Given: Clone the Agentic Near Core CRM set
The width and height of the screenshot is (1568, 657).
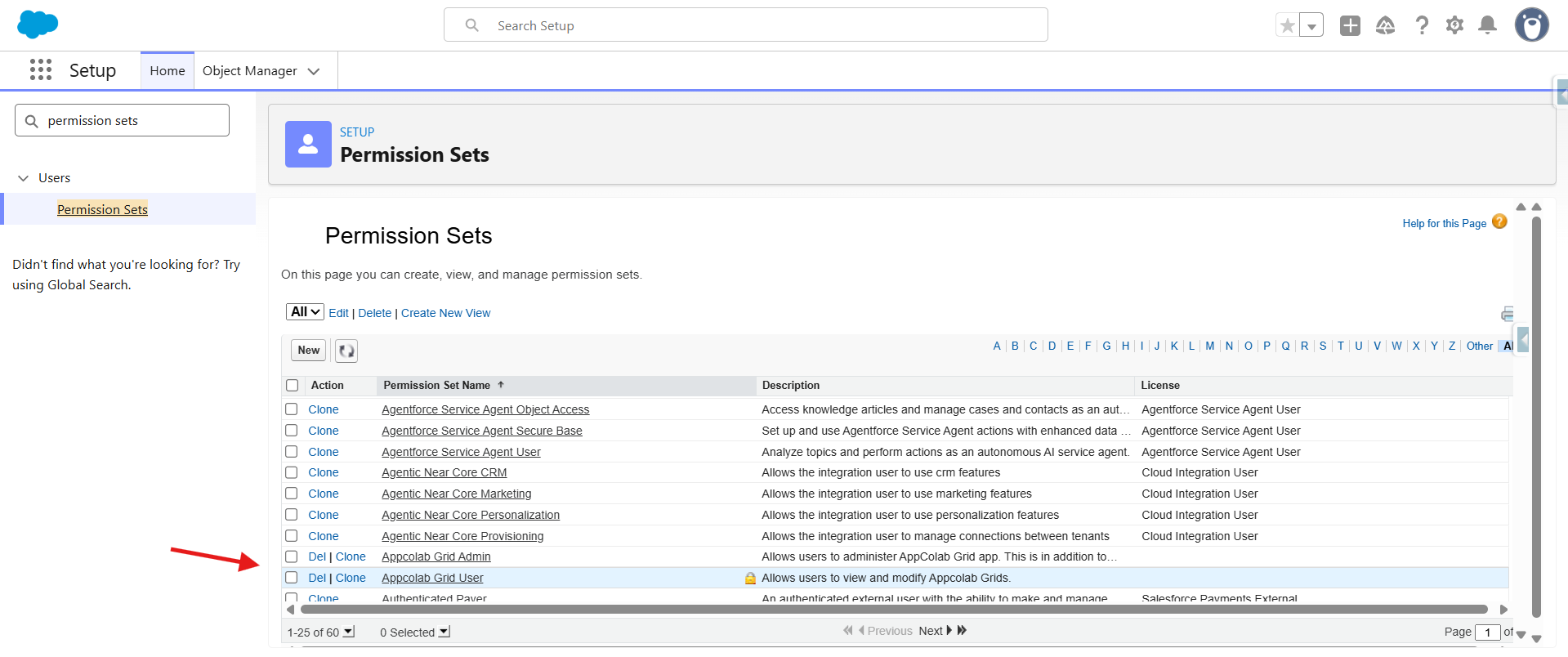Looking at the screenshot, I should pyautogui.click(x=324, y=472).
